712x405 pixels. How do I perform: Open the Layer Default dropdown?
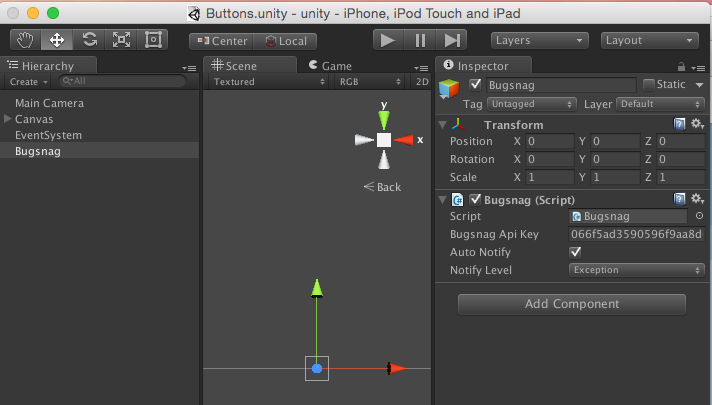point(660,104)
